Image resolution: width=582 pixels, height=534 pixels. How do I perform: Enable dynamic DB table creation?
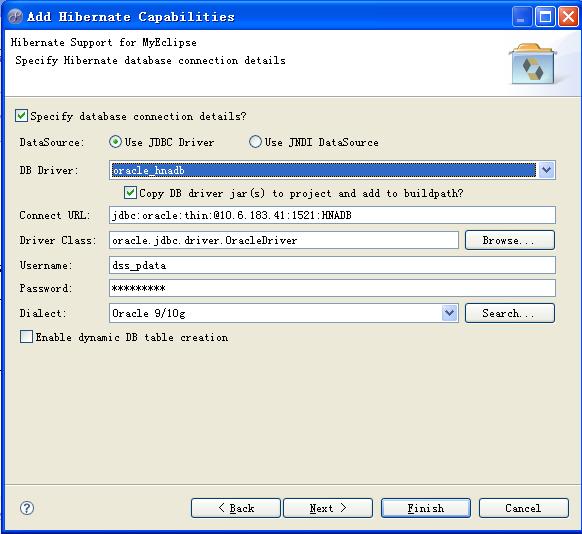pyautogui.click(x=26, y=337)
